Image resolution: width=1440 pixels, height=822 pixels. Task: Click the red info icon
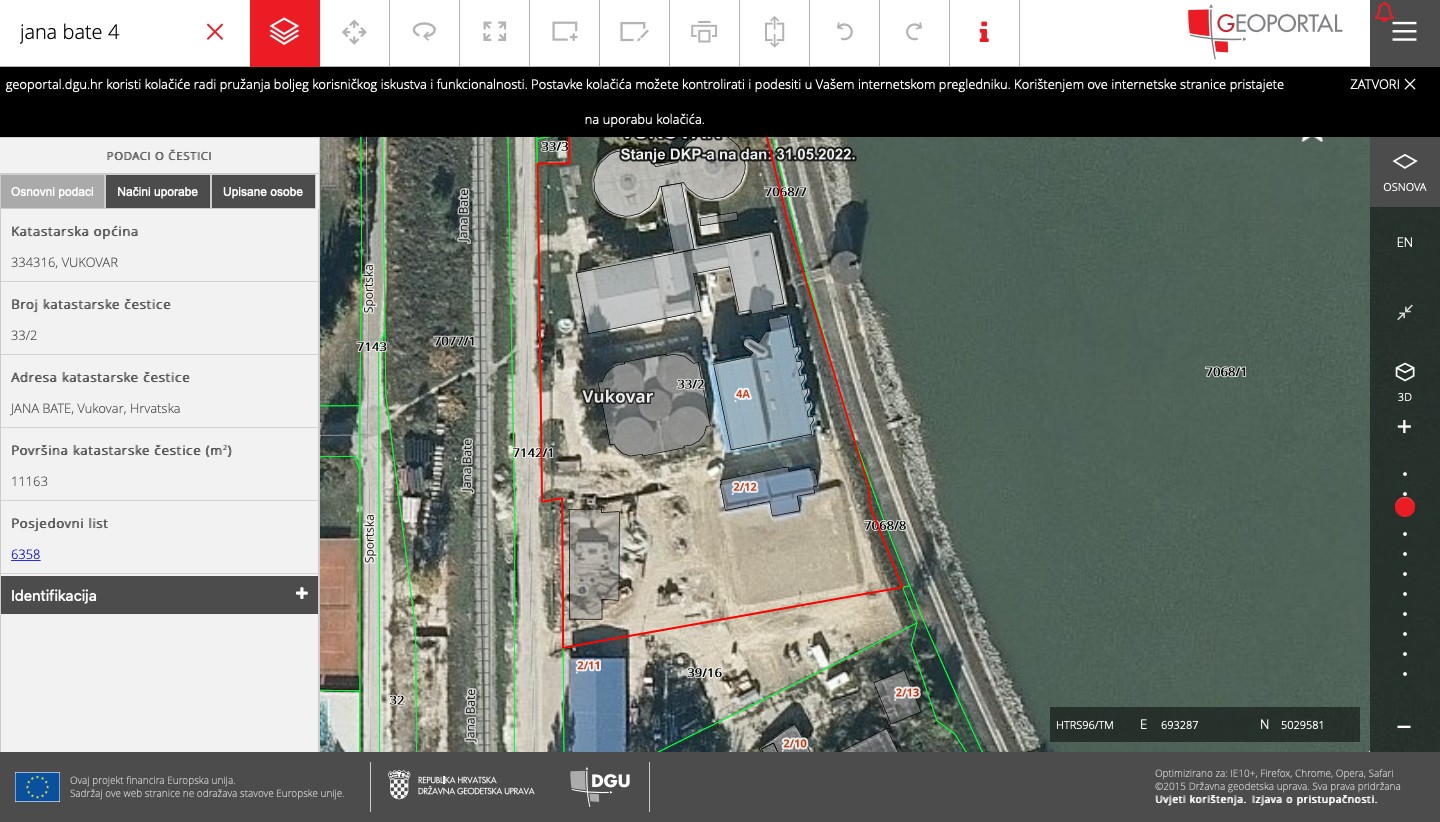984,32
